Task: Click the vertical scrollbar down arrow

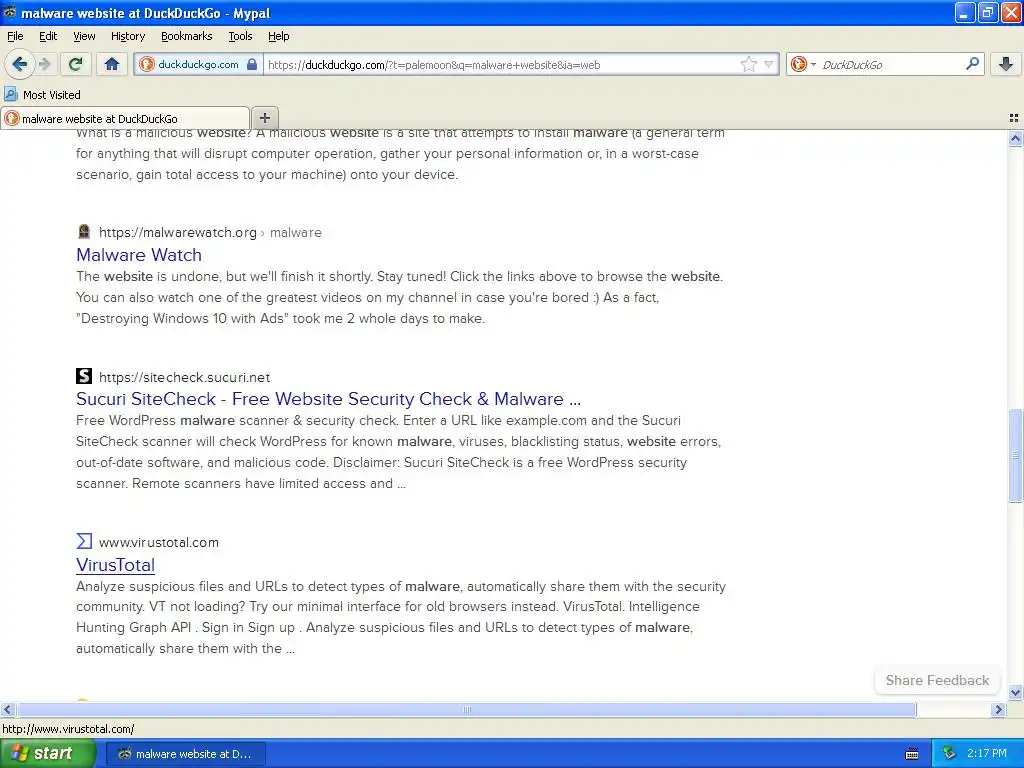Action: tap(1015, 692)
